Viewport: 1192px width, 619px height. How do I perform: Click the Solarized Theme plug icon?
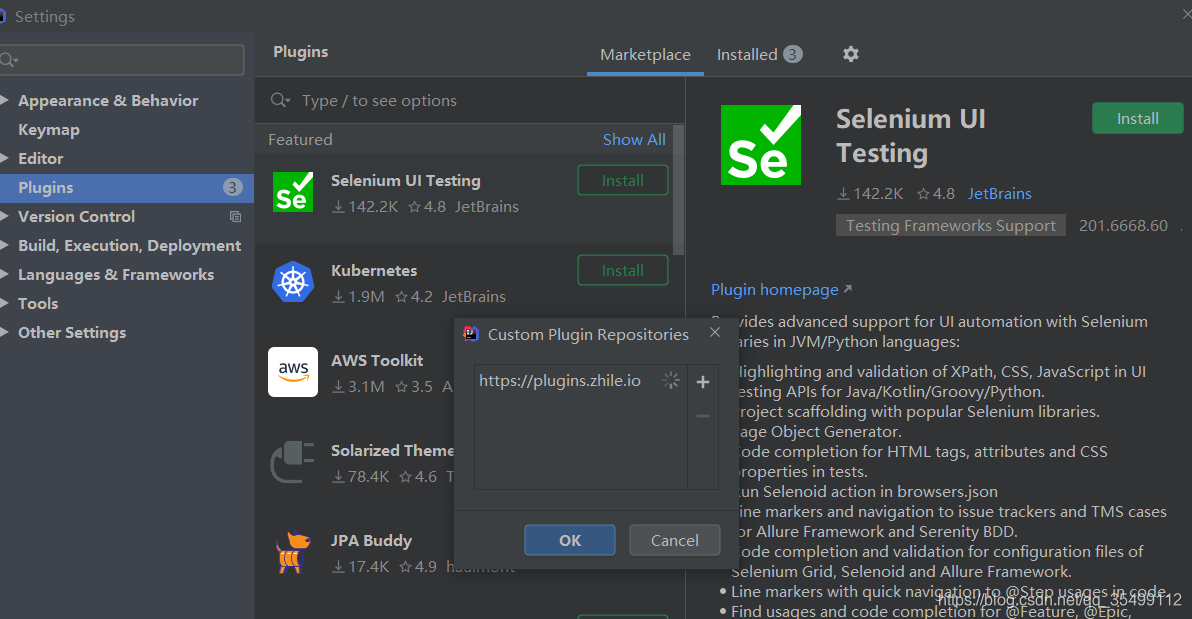pyautogui.click(x=293, y=462)
